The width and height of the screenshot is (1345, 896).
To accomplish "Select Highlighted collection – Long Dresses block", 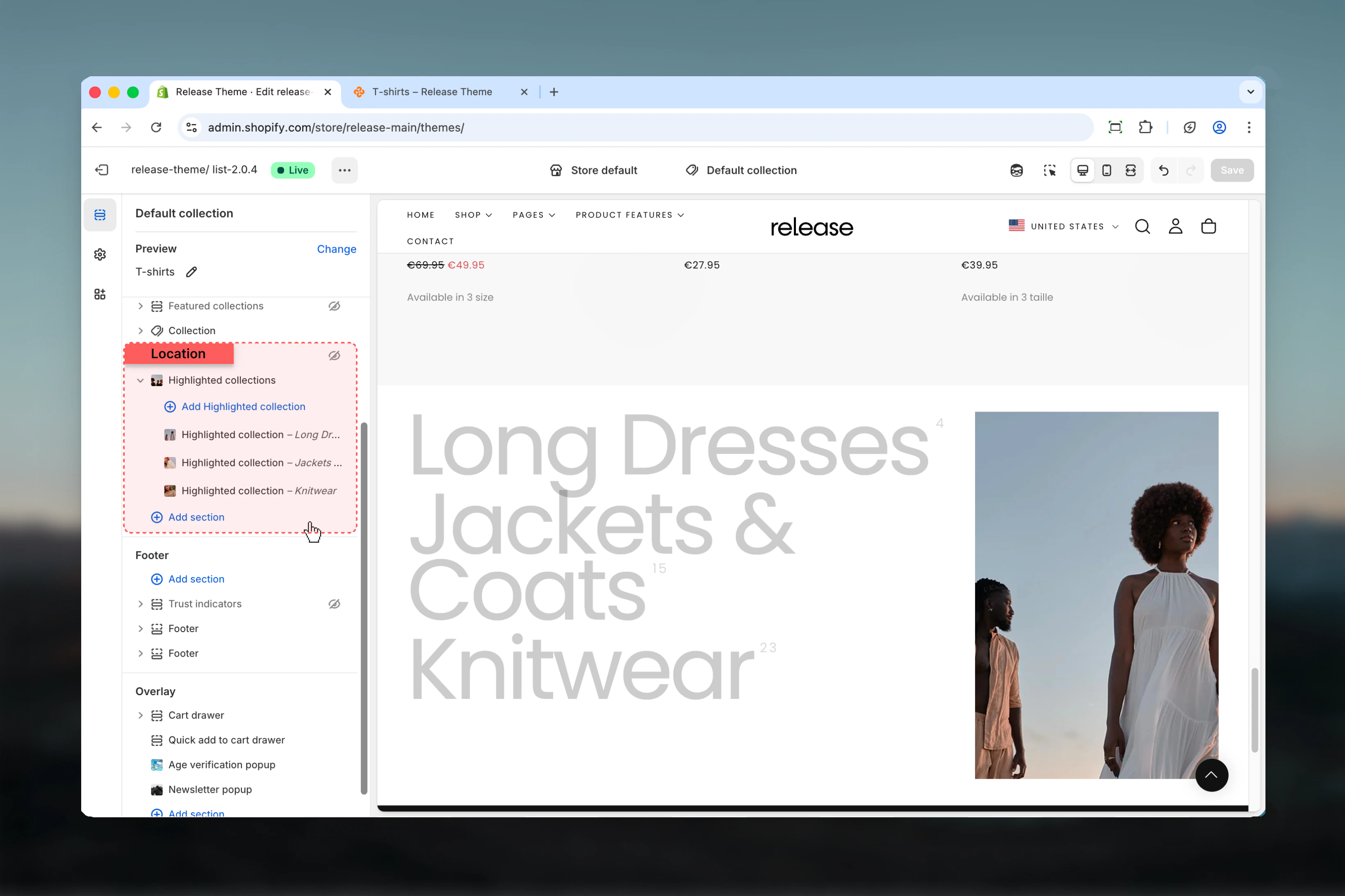I will 253,435.
